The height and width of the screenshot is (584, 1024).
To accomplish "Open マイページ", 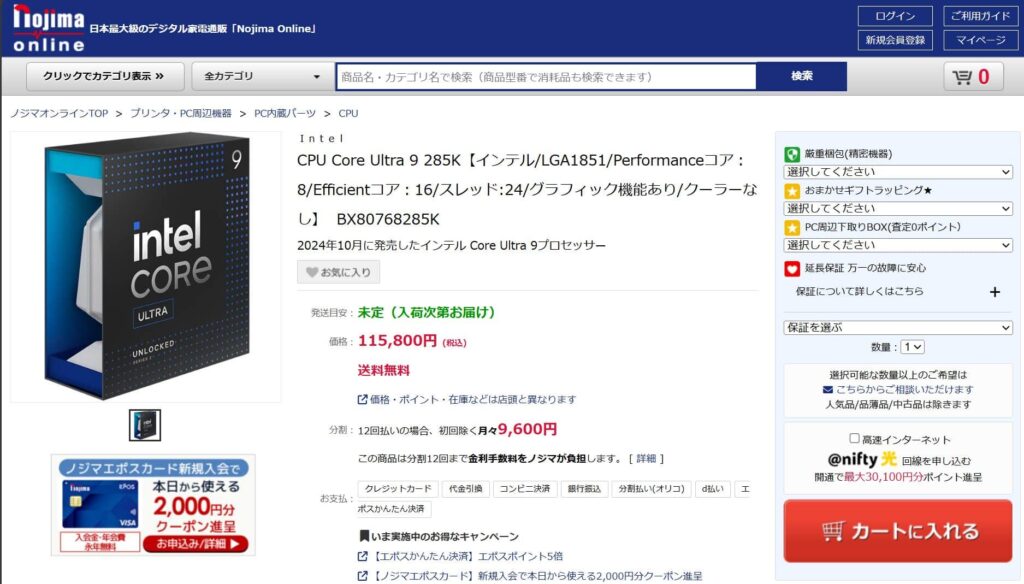I will (x=980, y=40).
